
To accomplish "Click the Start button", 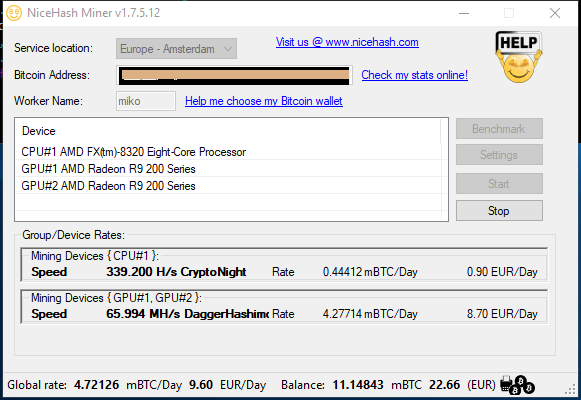I will [x=499, y=184].
